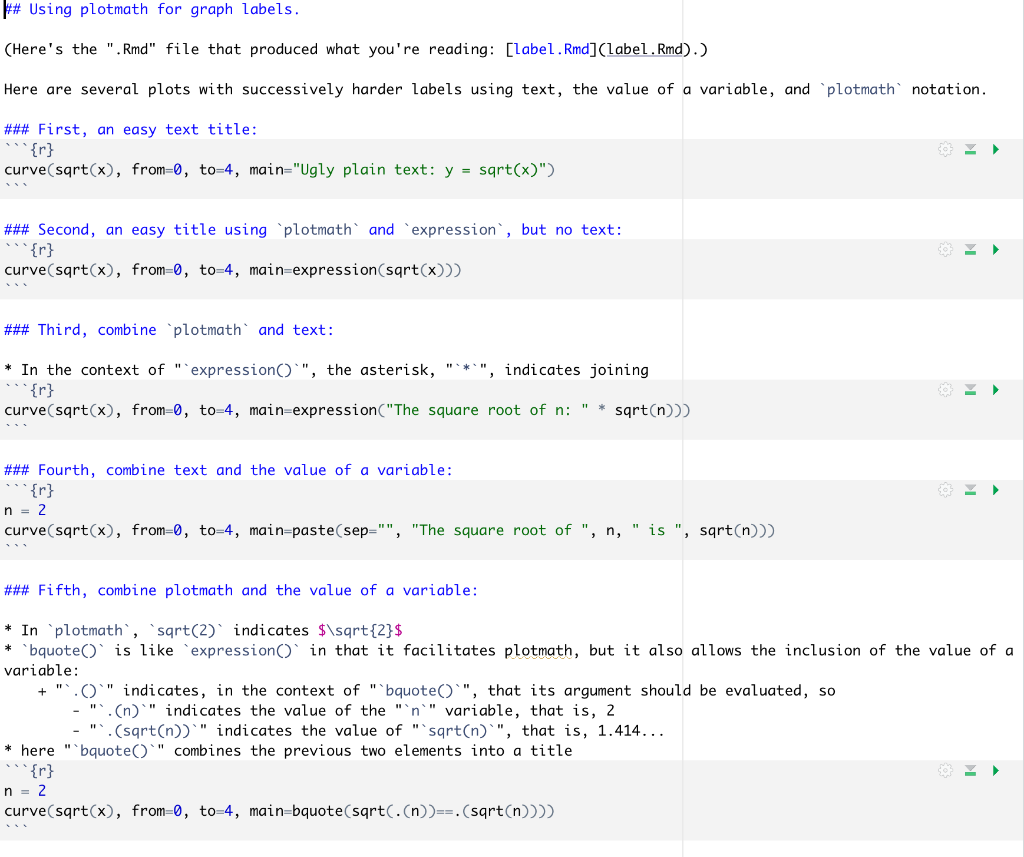This screenshot has height=857, width=1024.
Task: Run all chunks above the expression(sqrt(x)) chunk
Action: 970,250
